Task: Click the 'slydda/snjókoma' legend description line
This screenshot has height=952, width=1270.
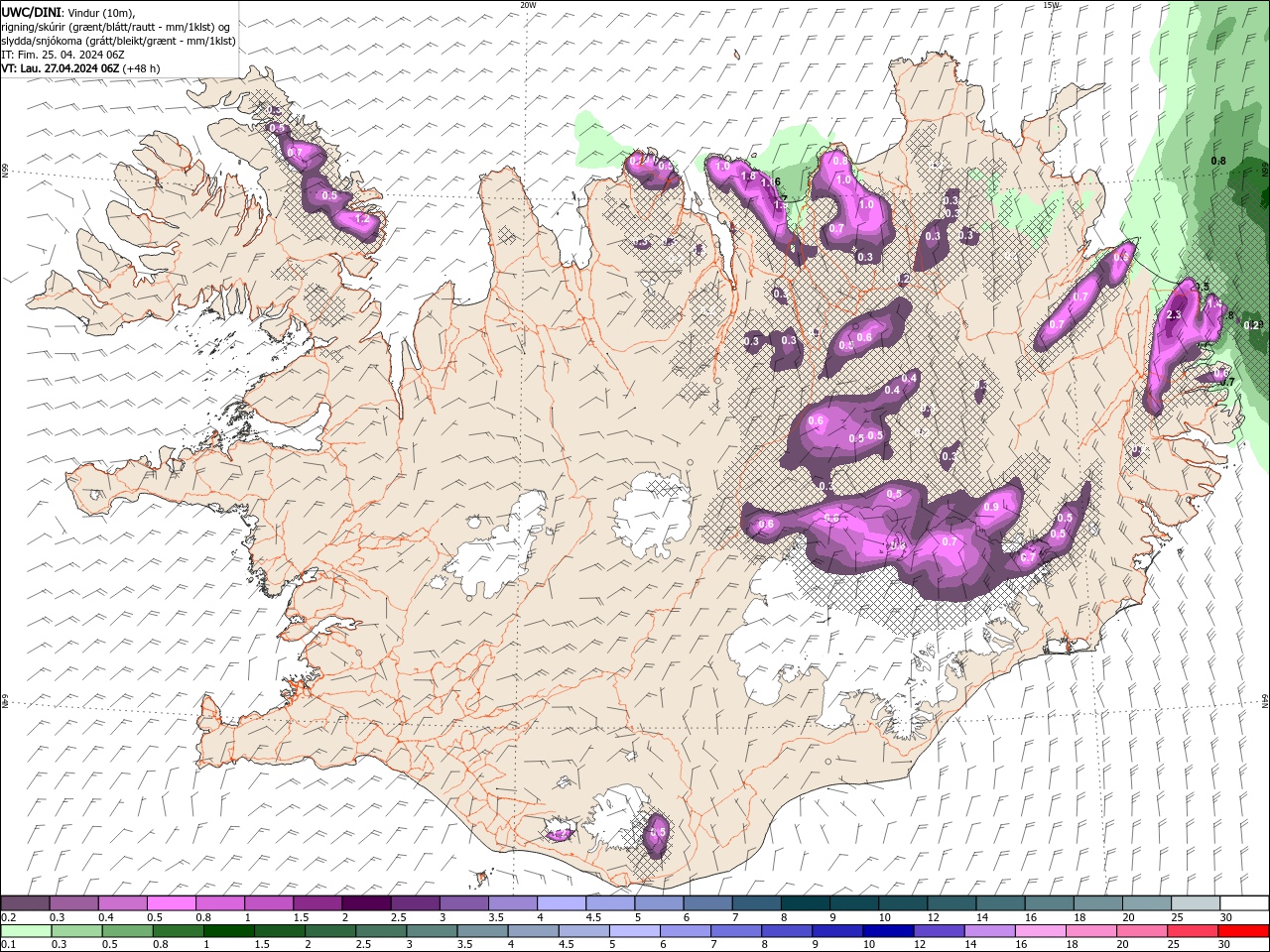Action: click(x=119, y=41)
